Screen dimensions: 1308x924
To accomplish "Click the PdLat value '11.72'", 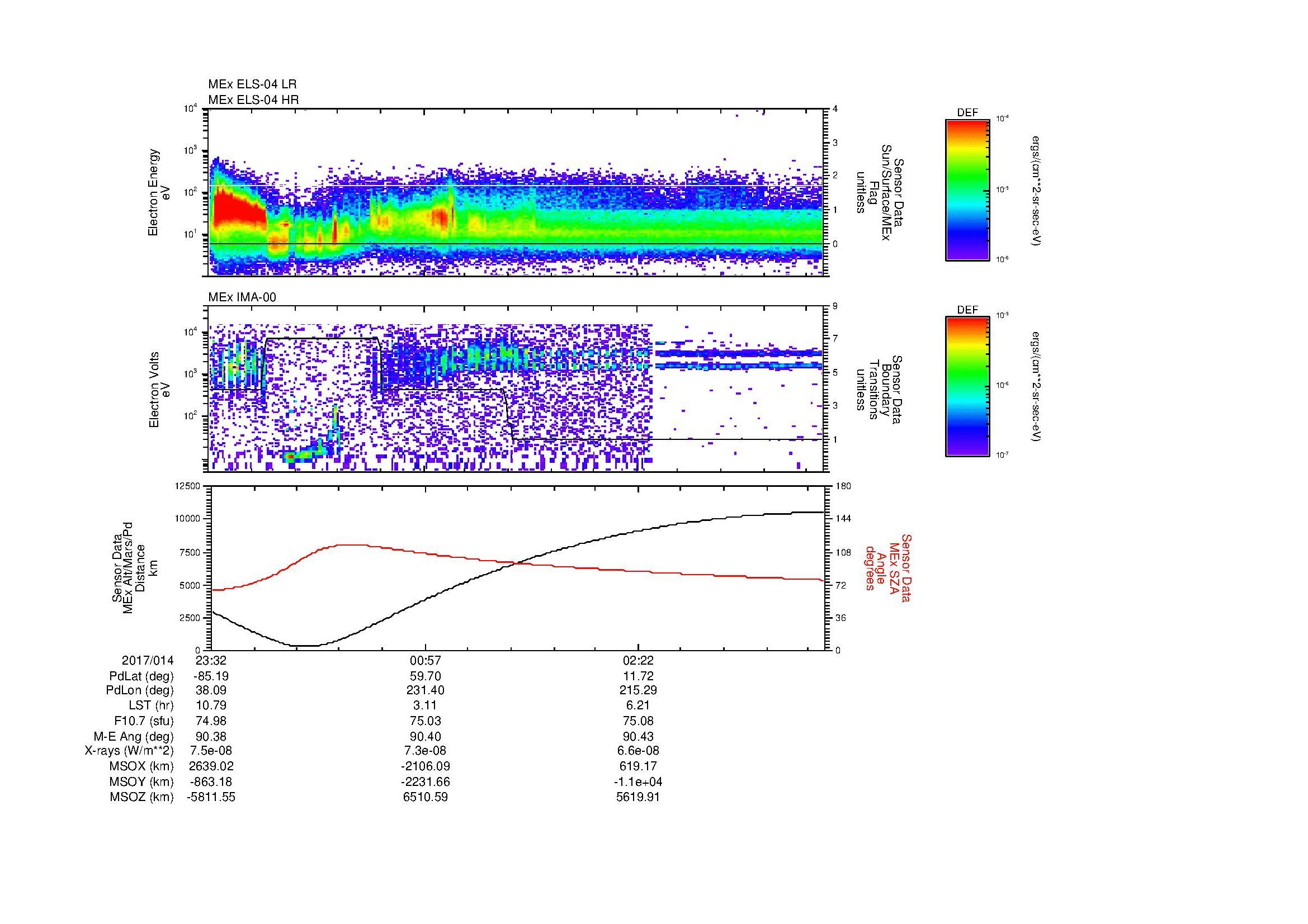I will coord(638,676).
